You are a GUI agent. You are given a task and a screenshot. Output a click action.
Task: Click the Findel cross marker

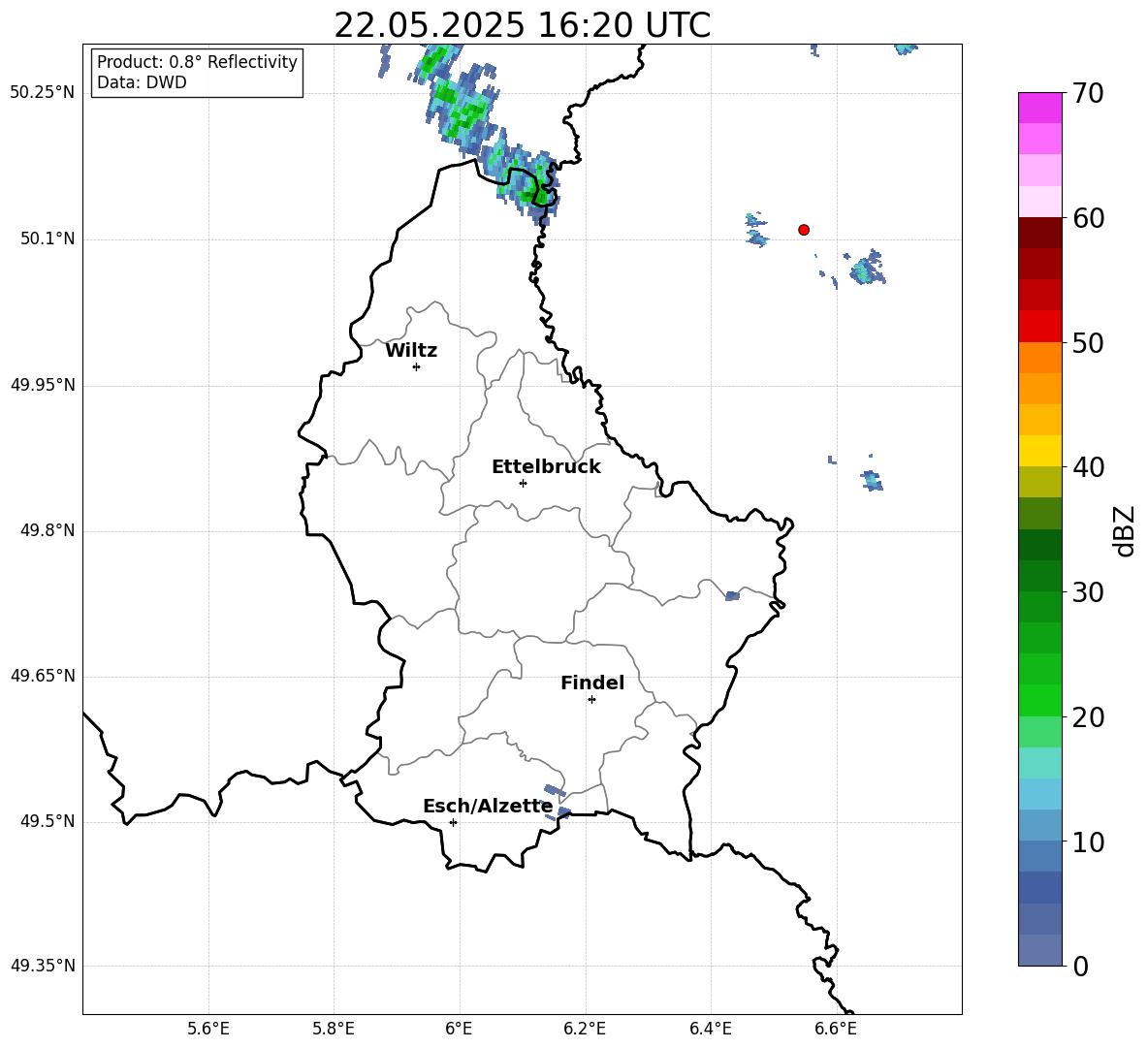(x=591, y=699)
